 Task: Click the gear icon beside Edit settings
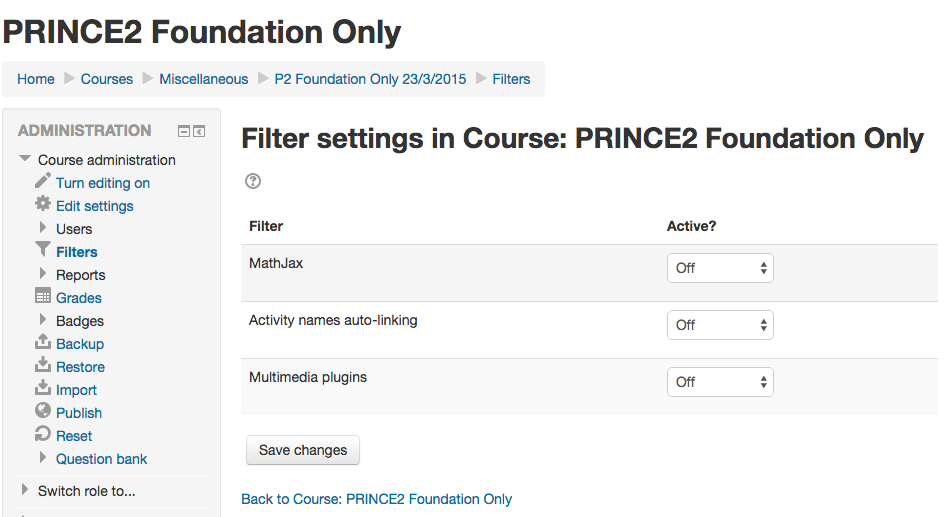coord(42,204)
